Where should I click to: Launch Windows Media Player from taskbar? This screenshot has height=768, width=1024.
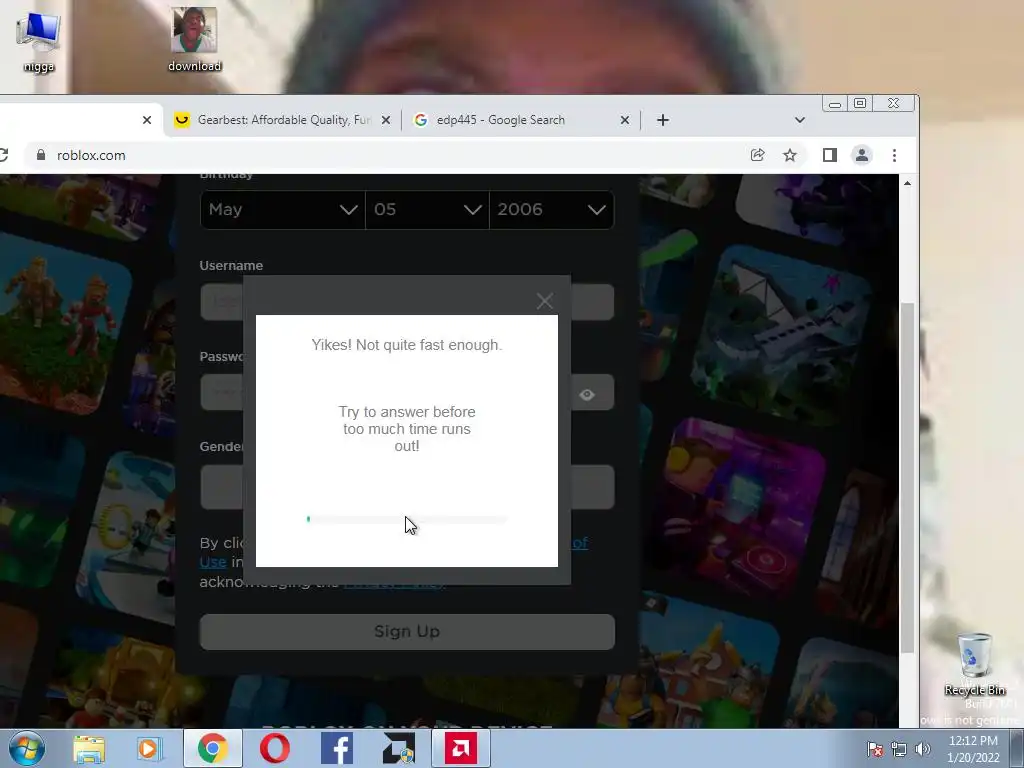pyautogui.click(x=150, y=749)
